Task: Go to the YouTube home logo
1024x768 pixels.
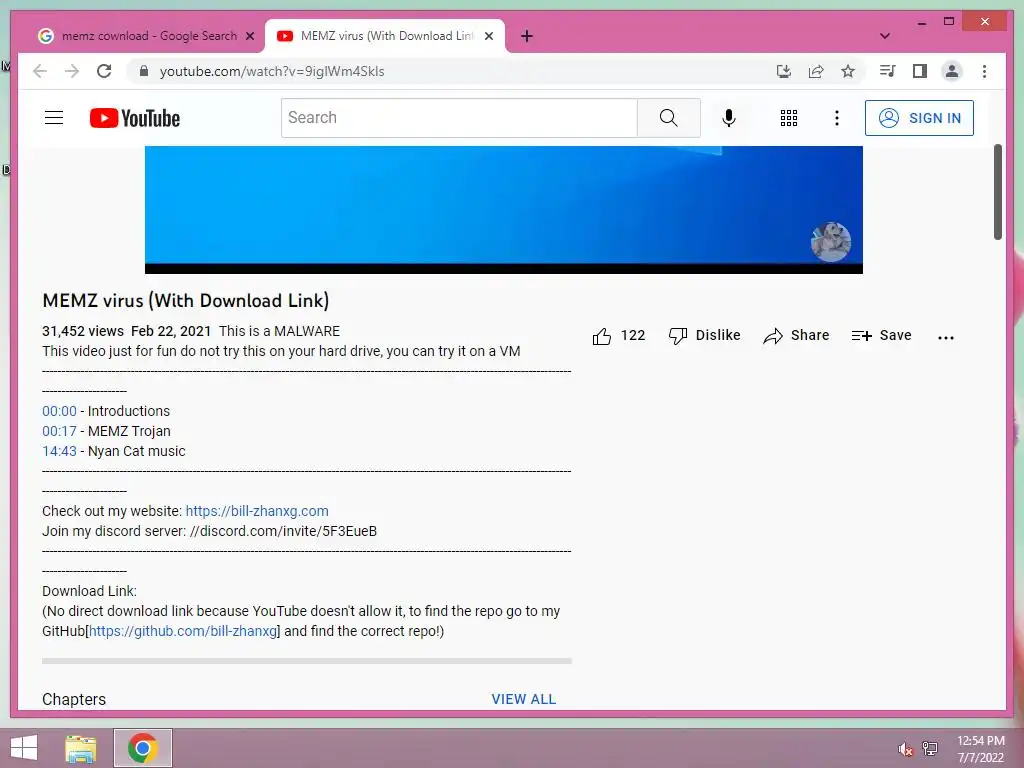Action: [135, 118]
